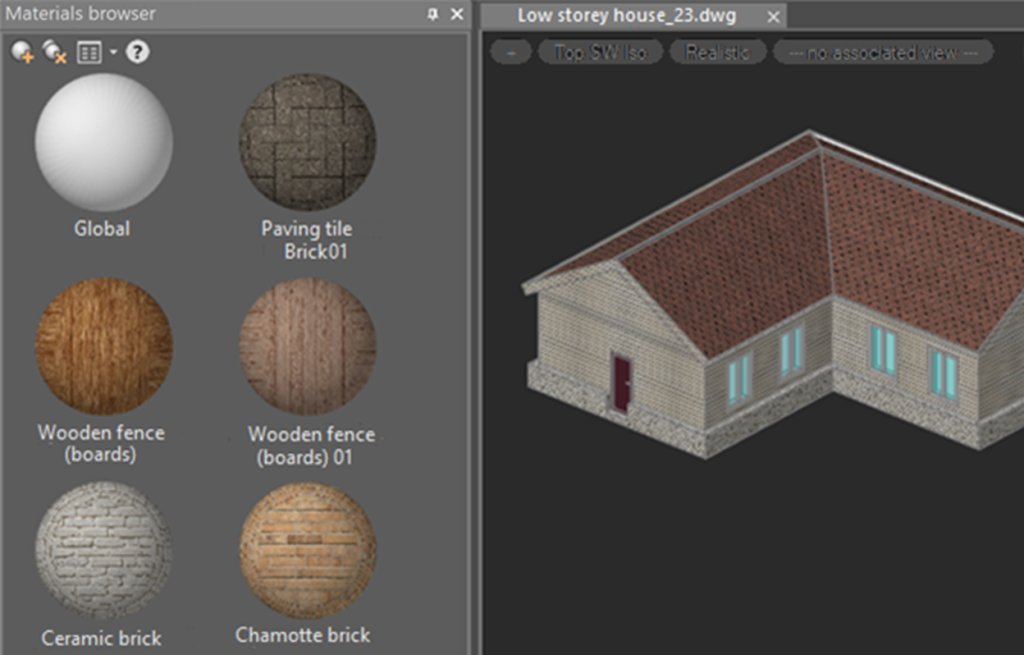Switch the material list display mode
Viewport: 1024px width, 655px height.
pos(91,50)
